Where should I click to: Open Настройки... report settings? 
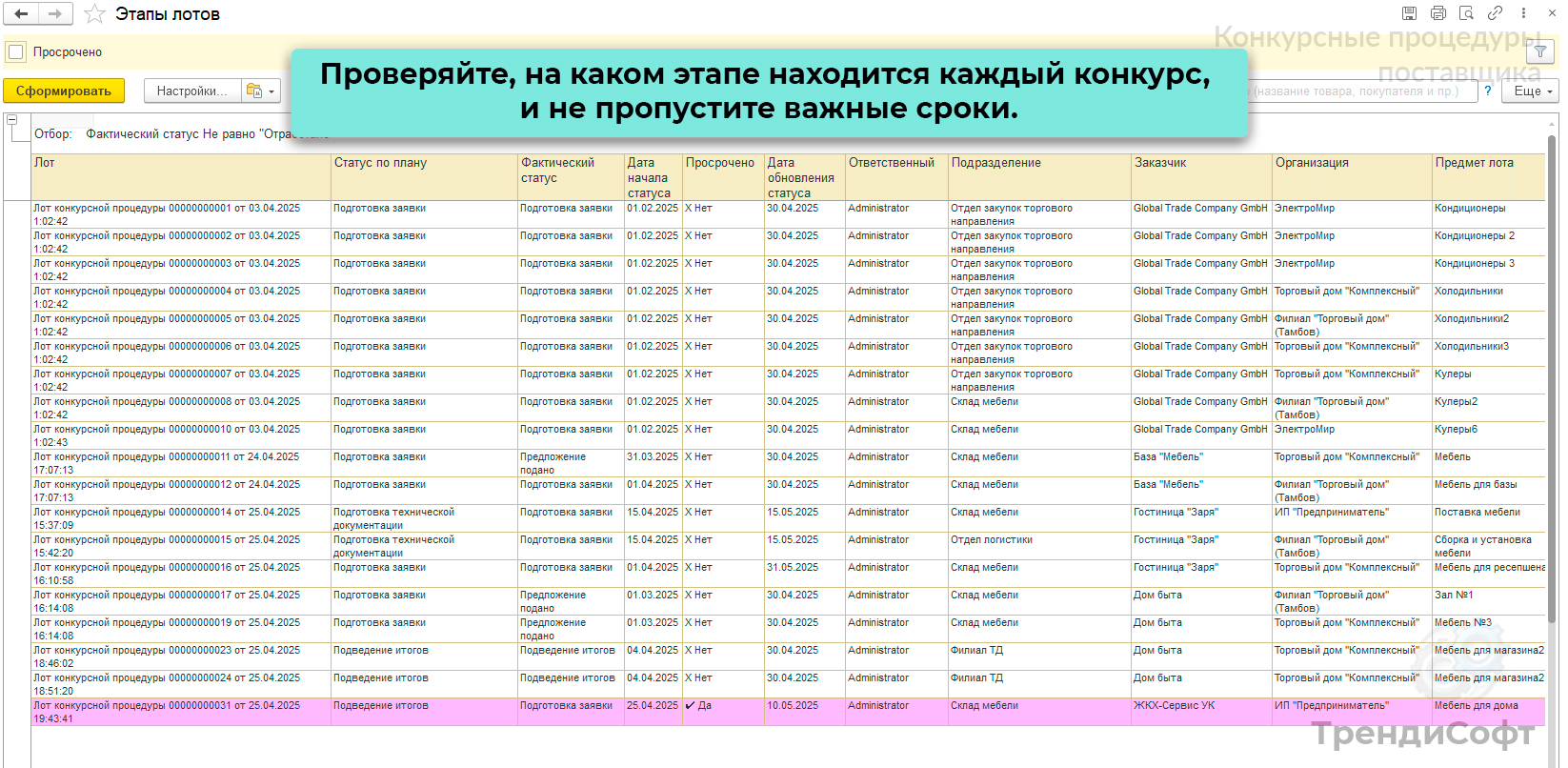pyautogui.click(x=192, y=91)
